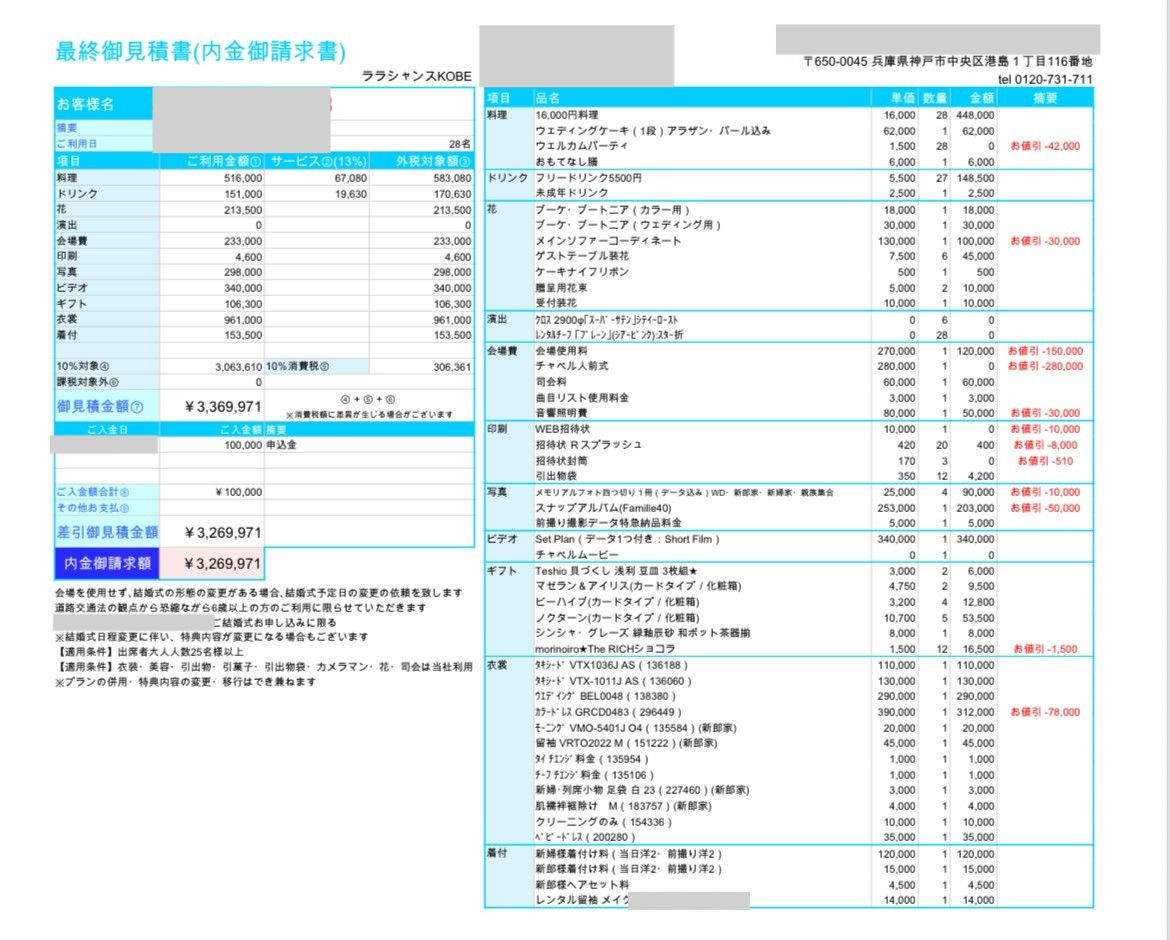
Task: Select the 16,000円料理 item
Action: (x=566, y=115)
